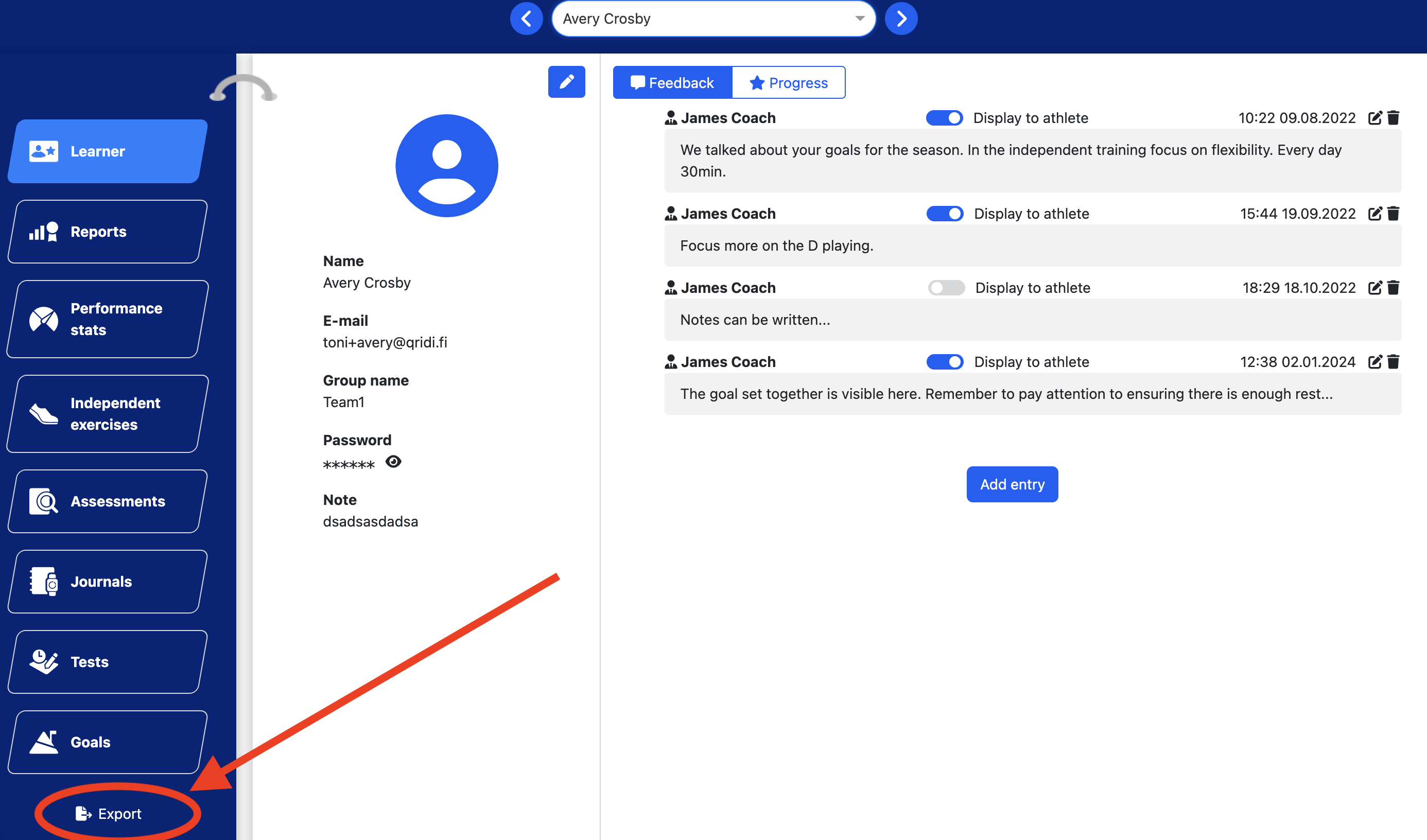Switch to the Progress tab
This screenshot has width=1427, height=840.
[x=788, y=83]
